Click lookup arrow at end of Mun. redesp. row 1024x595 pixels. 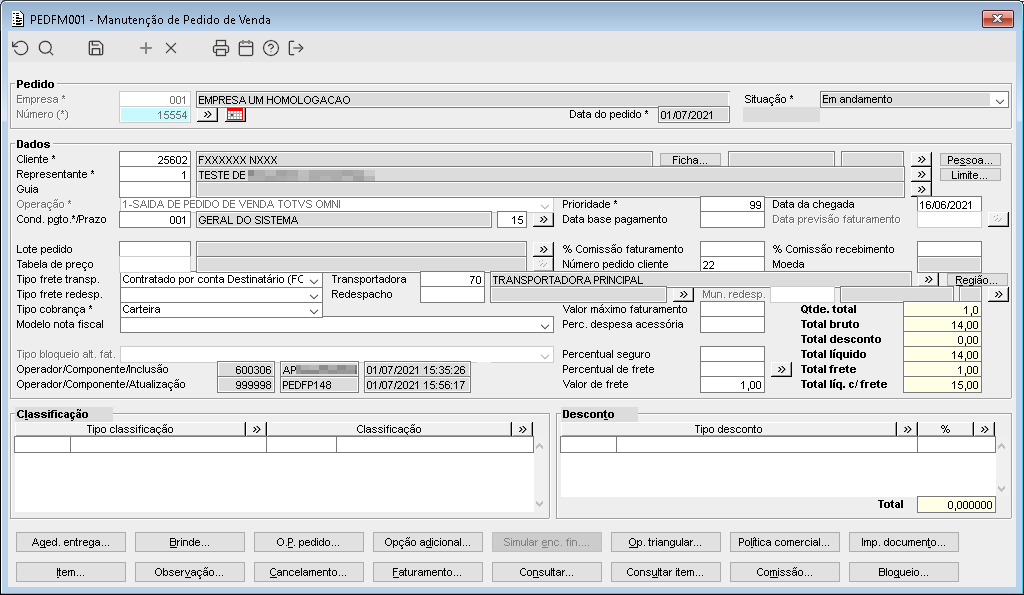pos(998,294)
